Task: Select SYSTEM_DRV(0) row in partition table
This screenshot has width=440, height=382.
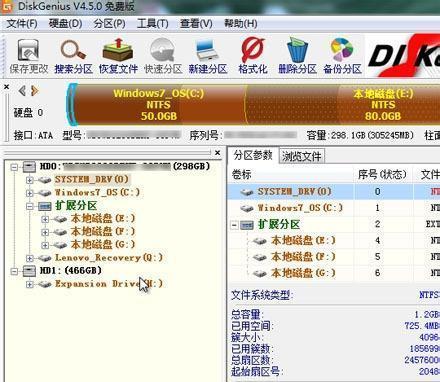Action: tap(333, 192)
